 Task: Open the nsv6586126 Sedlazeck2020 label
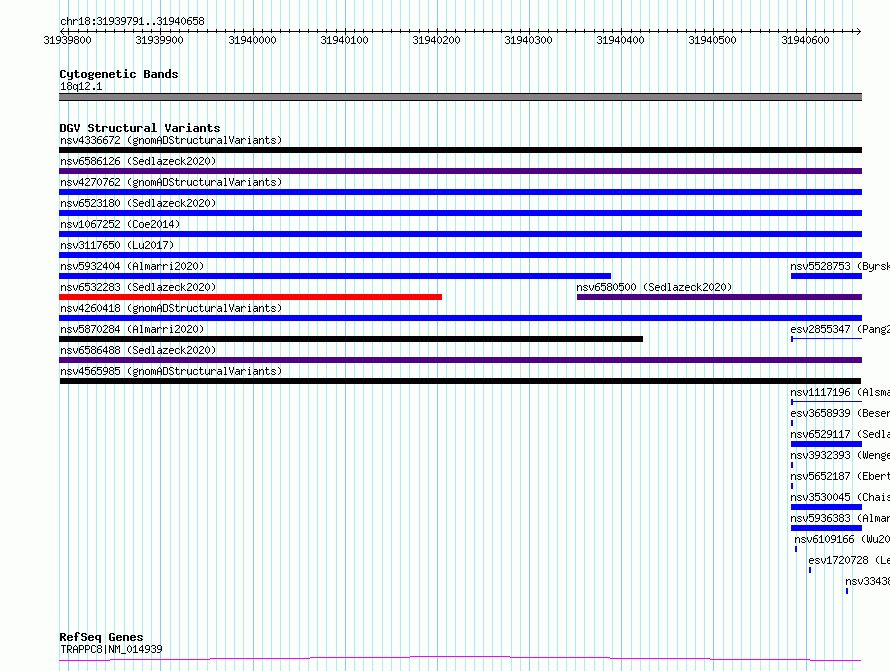point(138,161)
